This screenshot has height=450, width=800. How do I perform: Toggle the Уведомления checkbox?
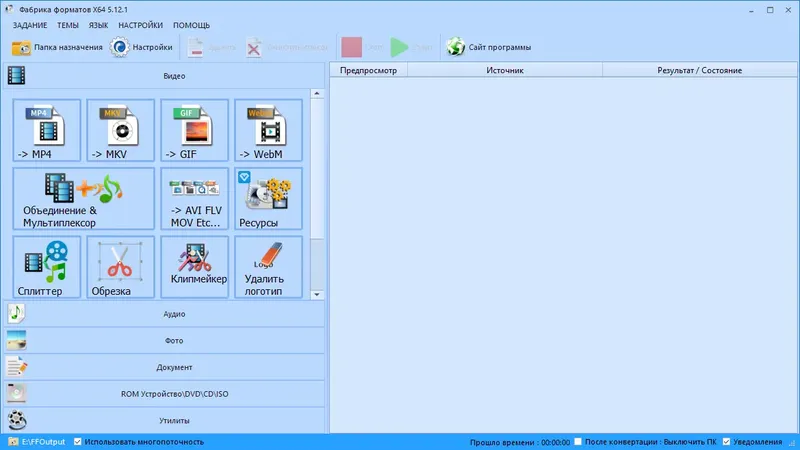(x=726, y=442)
